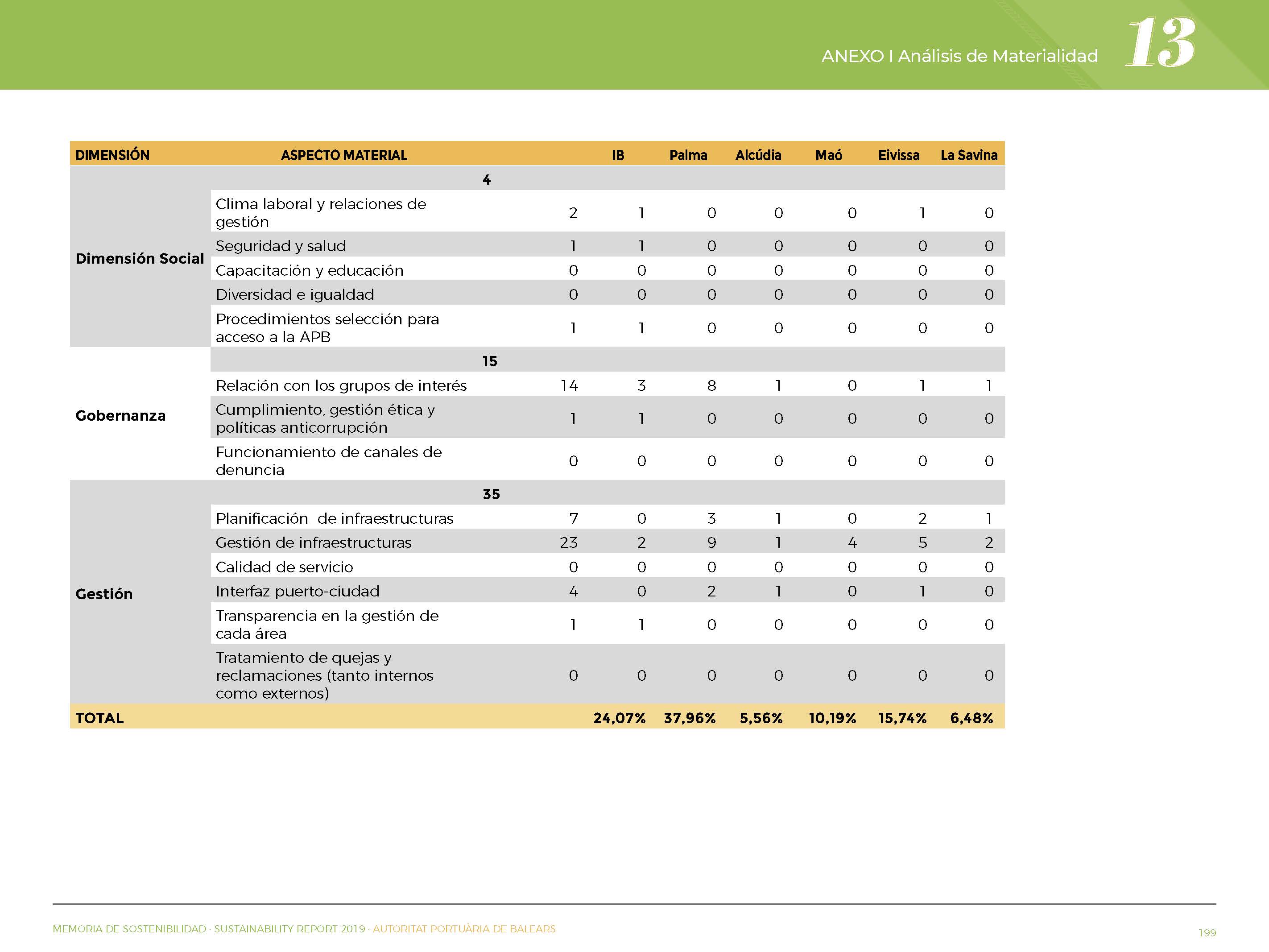Click value 14 in 'Relación con los grupos' row
1269x952 pixels.
point(569,385)
